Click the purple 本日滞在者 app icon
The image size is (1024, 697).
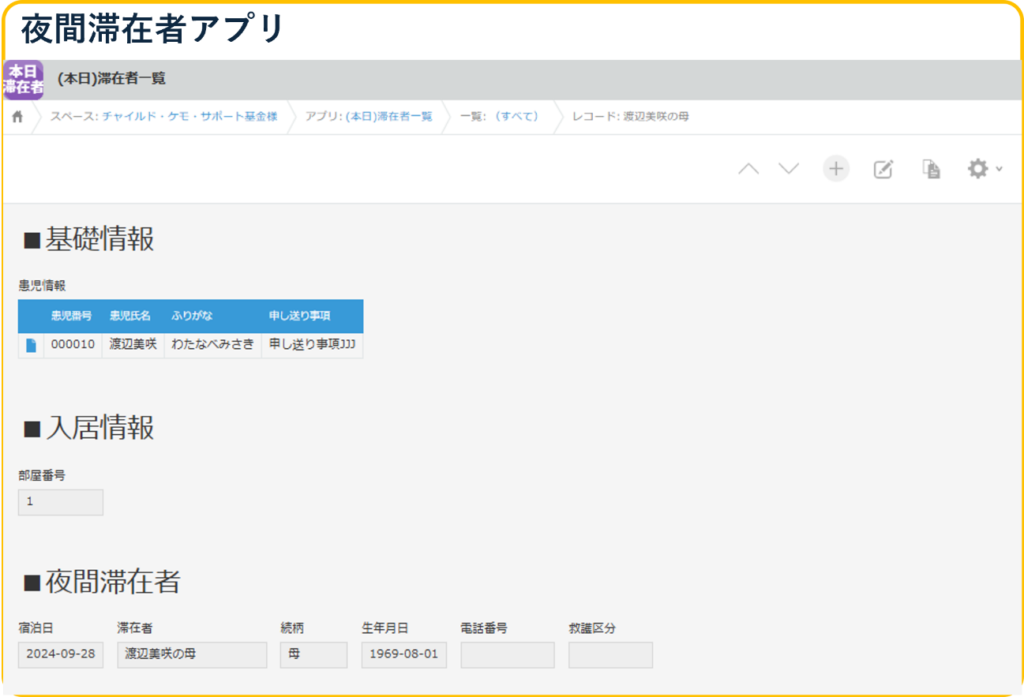pos(24,80)
